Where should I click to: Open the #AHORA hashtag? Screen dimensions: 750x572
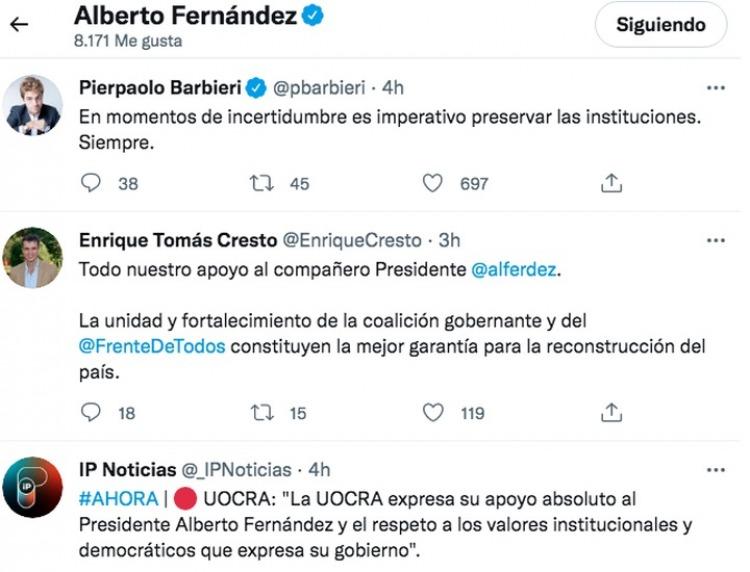coord(118,498)
